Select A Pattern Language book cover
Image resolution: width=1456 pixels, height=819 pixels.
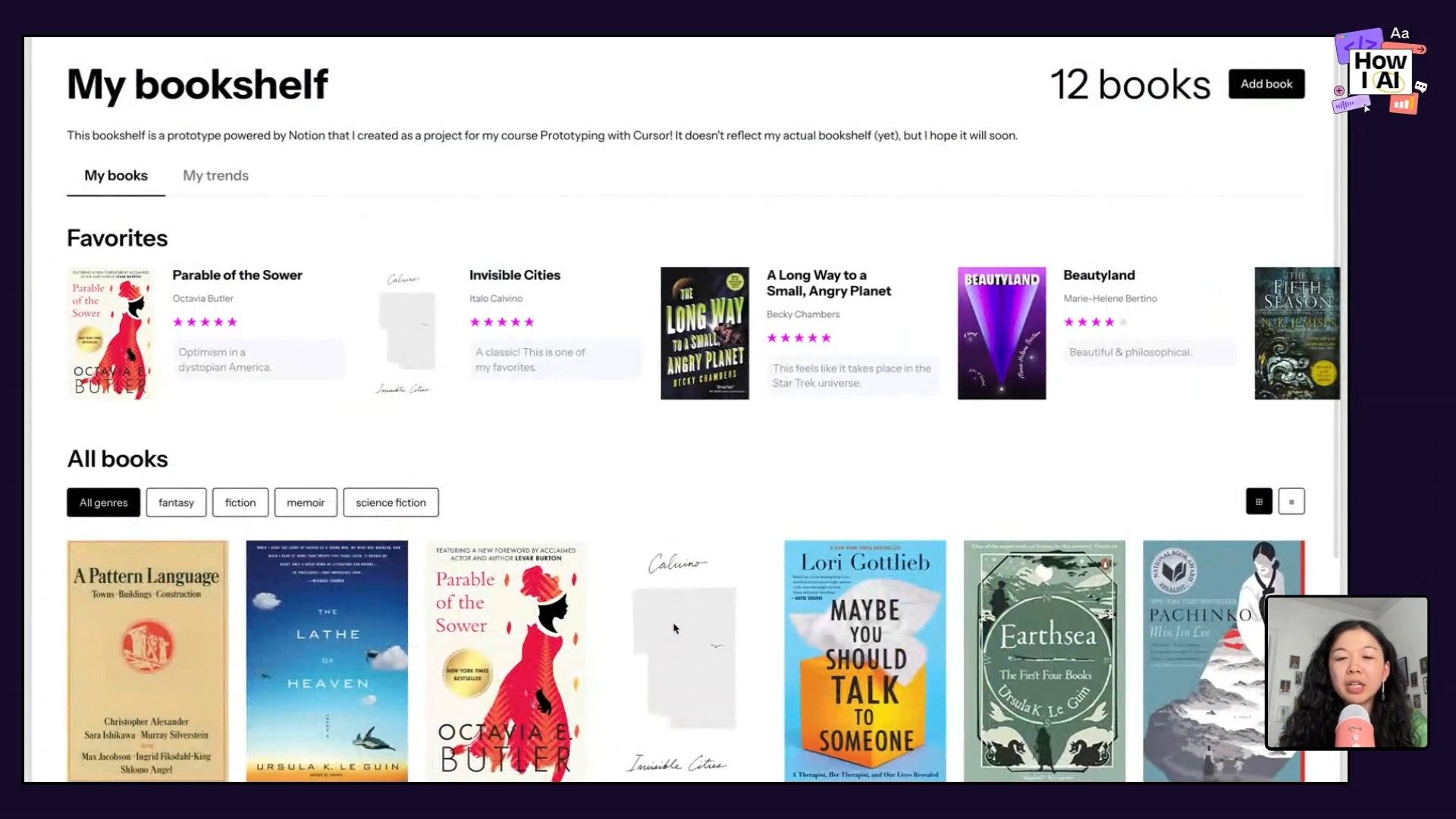point(148,661)
